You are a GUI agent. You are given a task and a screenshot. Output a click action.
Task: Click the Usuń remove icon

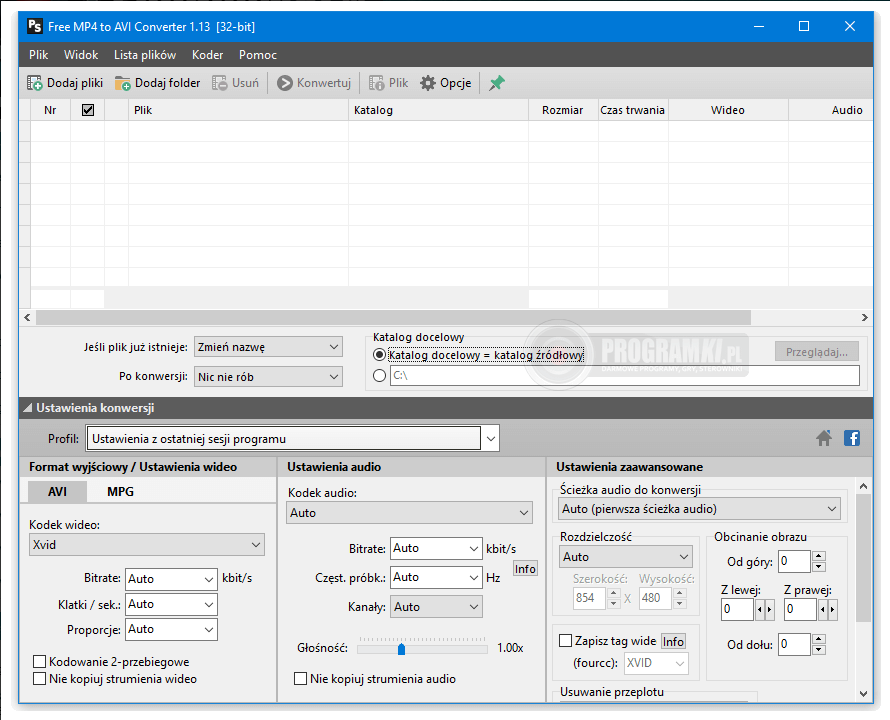click(x=220, y=83)
